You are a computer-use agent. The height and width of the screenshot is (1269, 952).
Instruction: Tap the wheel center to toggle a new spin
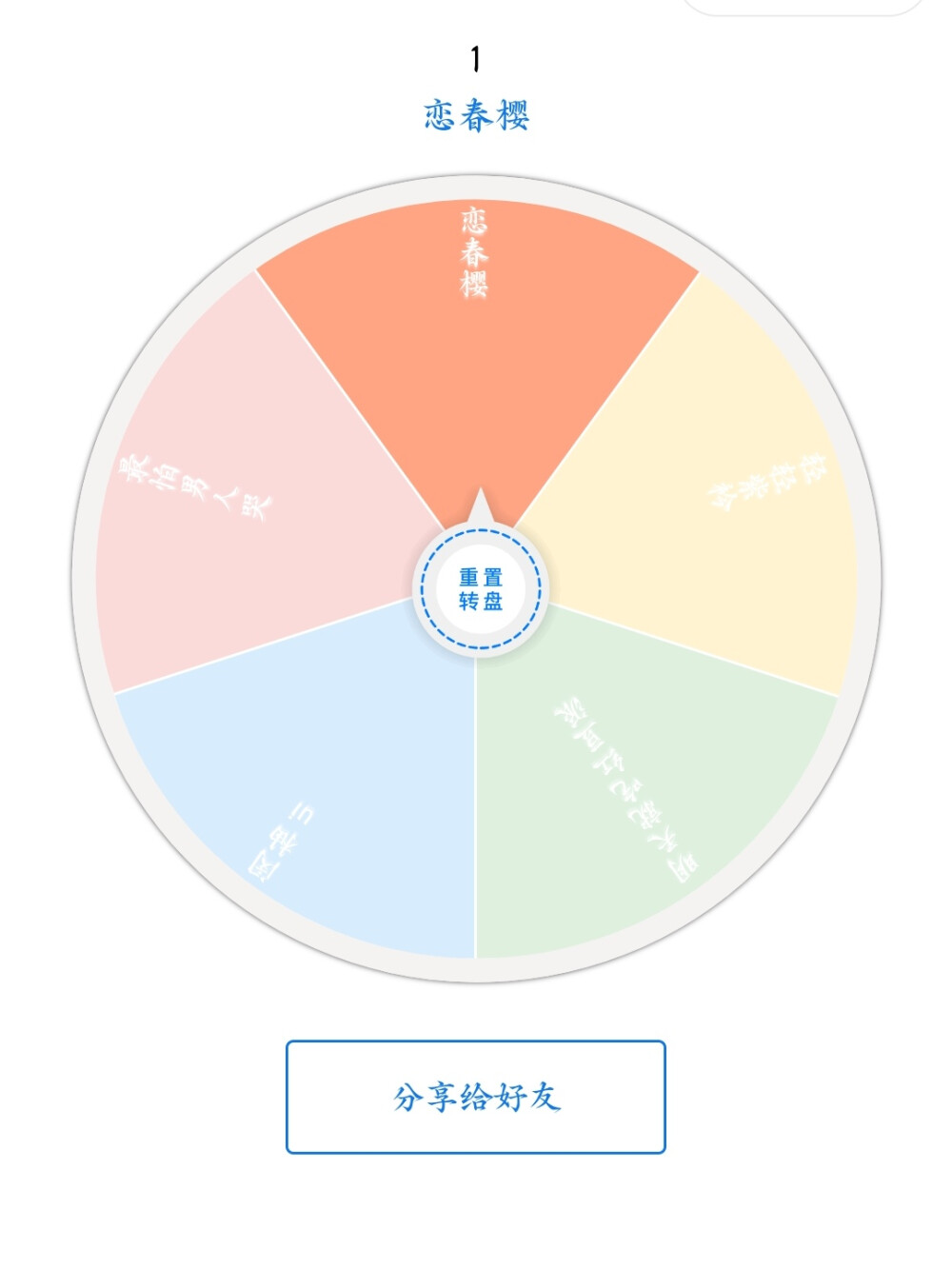coord(479,587)
